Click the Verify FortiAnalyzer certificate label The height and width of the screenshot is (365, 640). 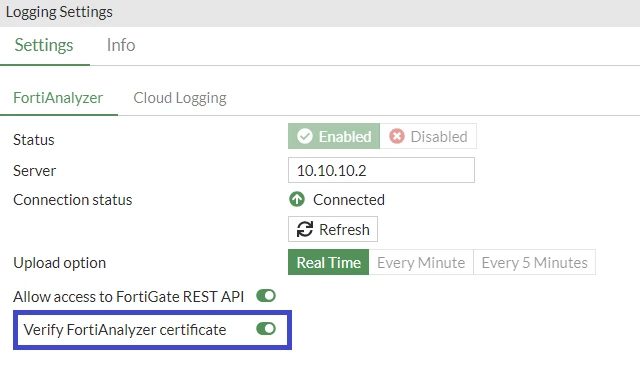click(x=125, y=329)
